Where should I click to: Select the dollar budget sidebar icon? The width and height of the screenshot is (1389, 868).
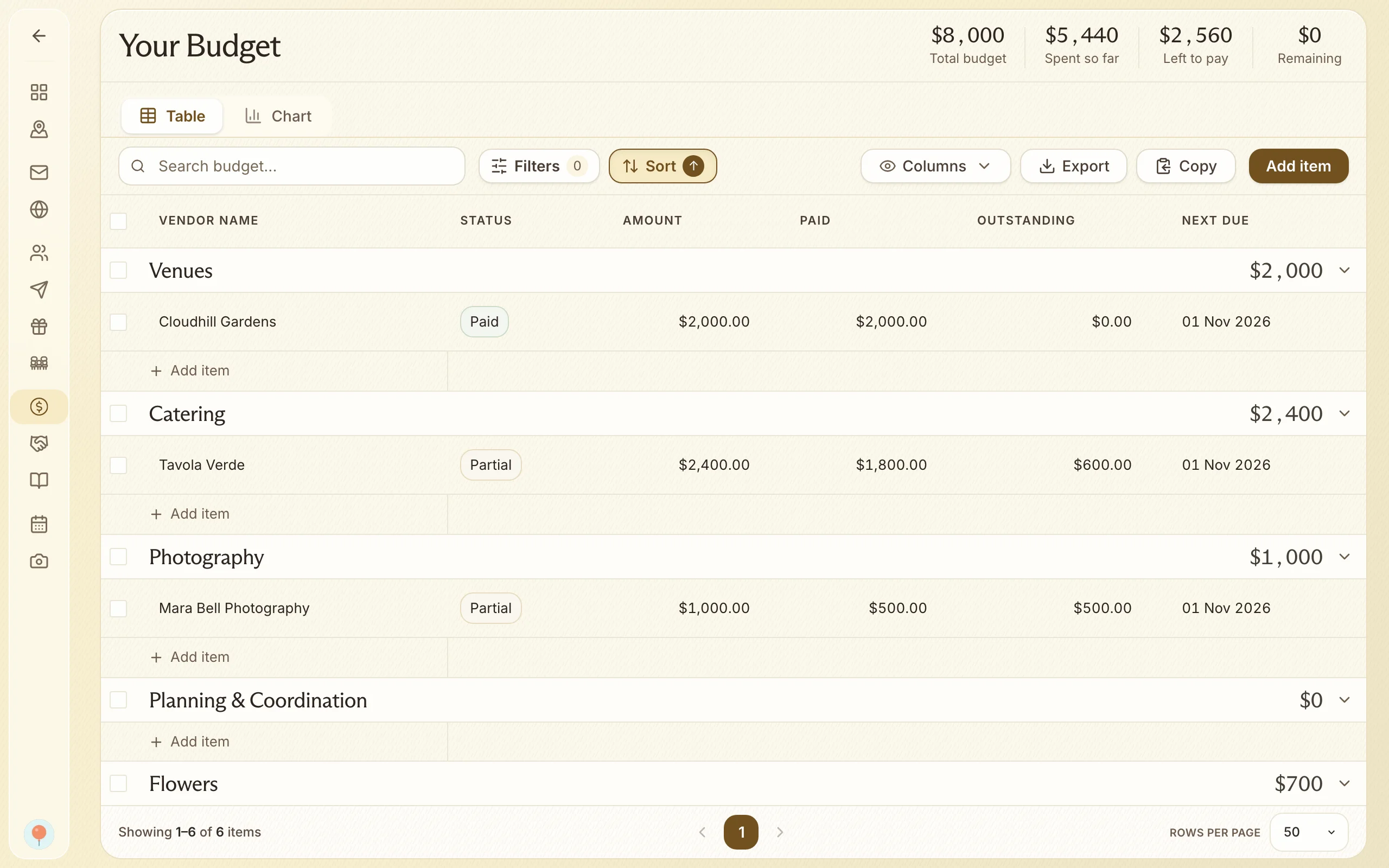(x=39, y=406)
